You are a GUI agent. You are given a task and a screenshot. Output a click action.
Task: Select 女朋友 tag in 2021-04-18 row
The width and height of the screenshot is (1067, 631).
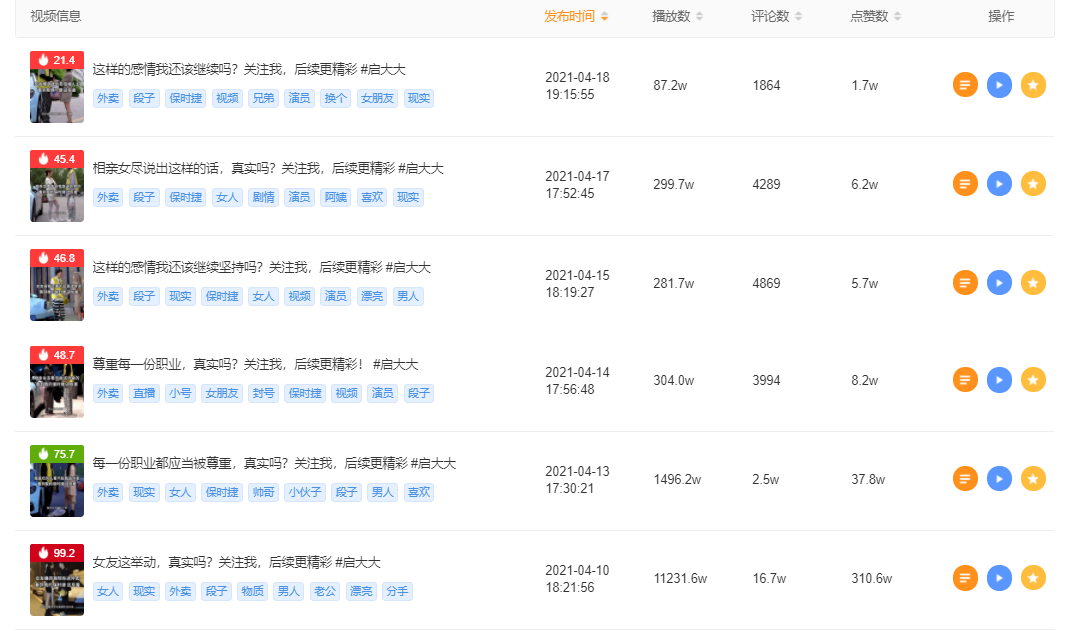click(377, 98)
